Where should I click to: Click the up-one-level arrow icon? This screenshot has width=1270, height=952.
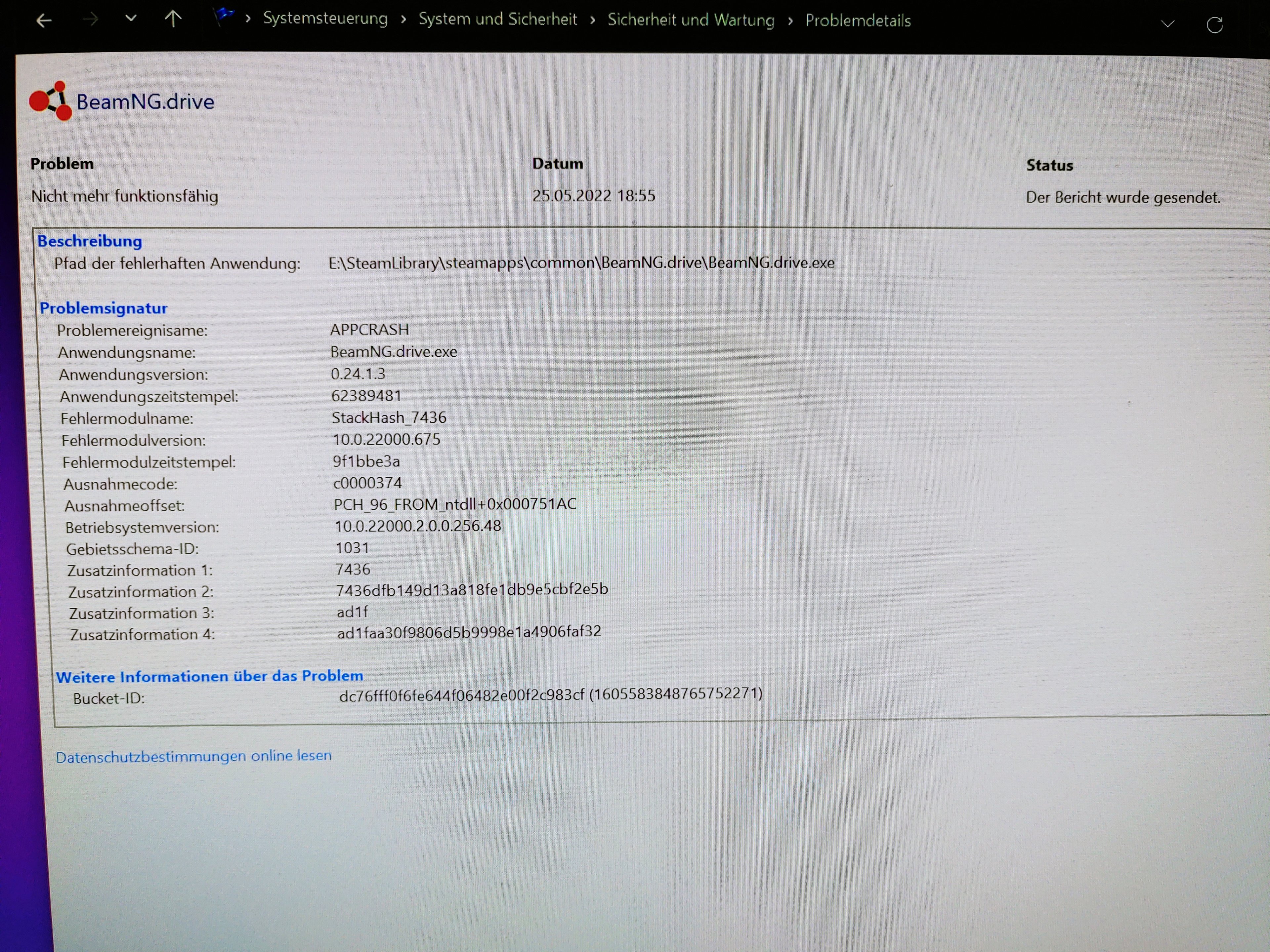coord(173,20)
